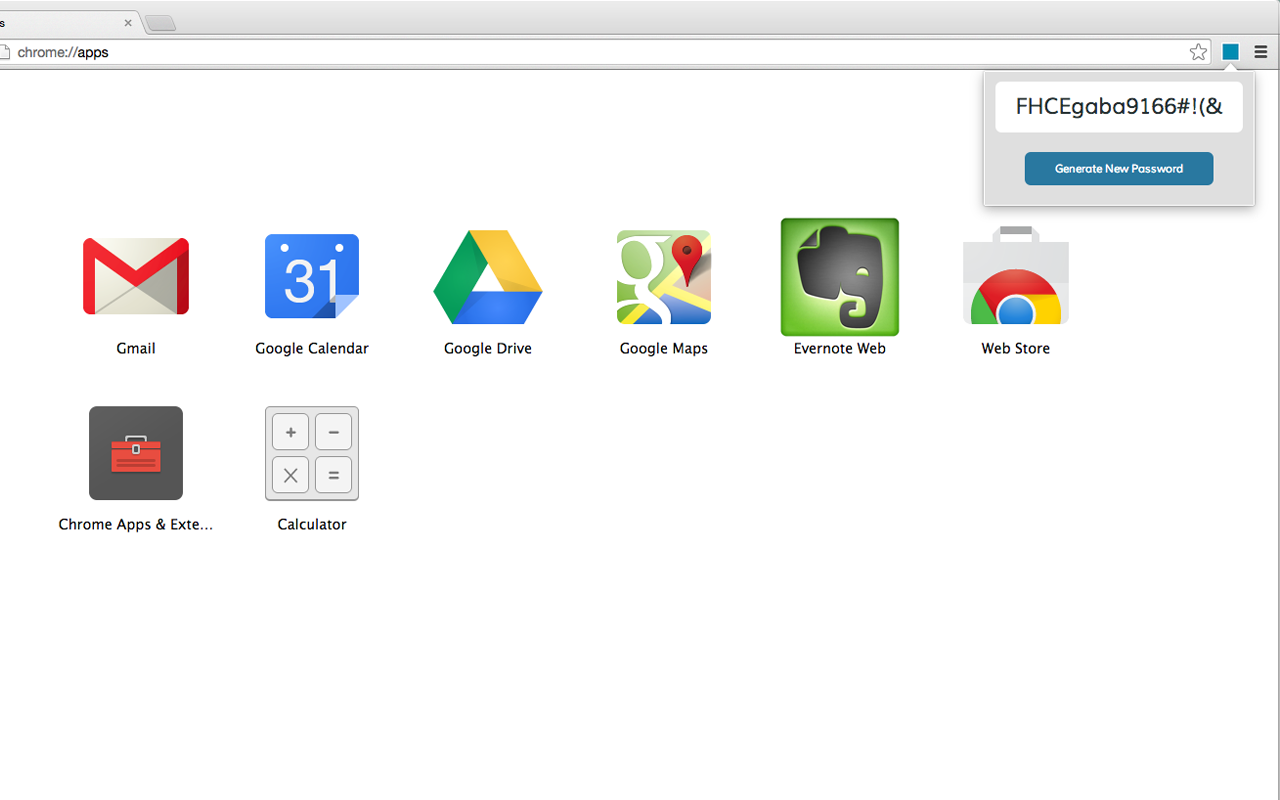Screen dimensions: 1280x800
Task: Click the Evernote Web label text
Action: click(x=840, y=348)
